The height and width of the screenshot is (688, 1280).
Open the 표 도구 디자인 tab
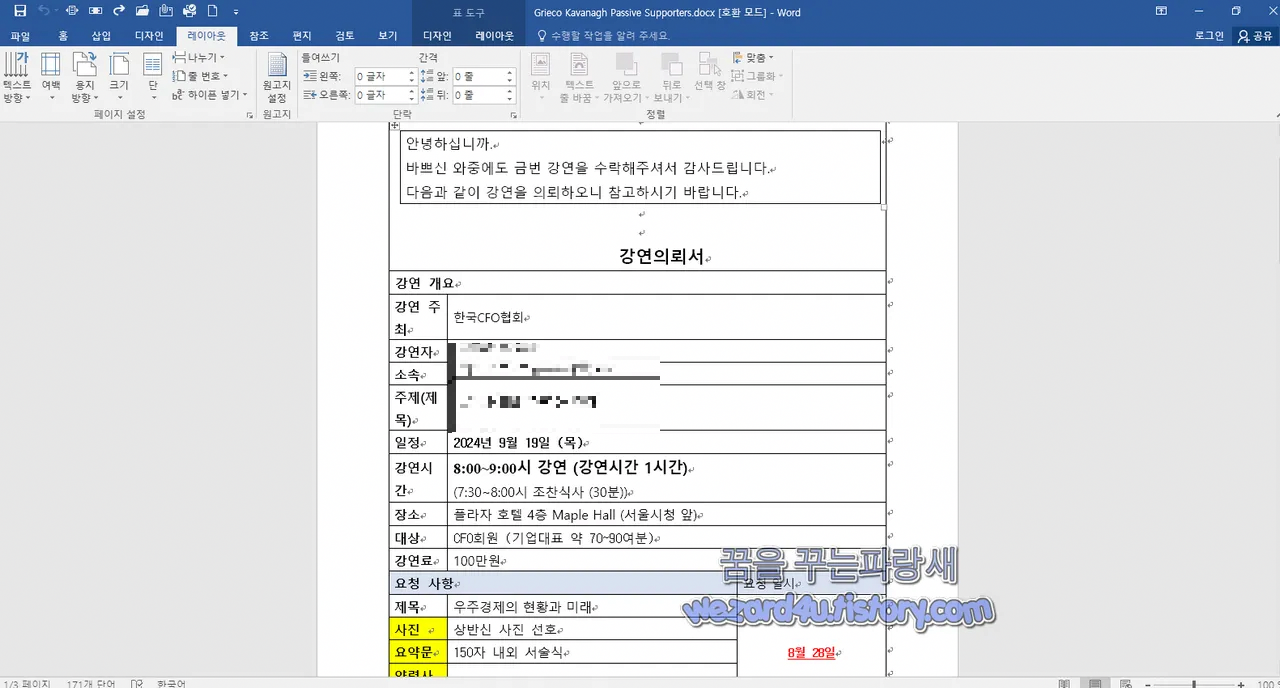tap(438, 36)
